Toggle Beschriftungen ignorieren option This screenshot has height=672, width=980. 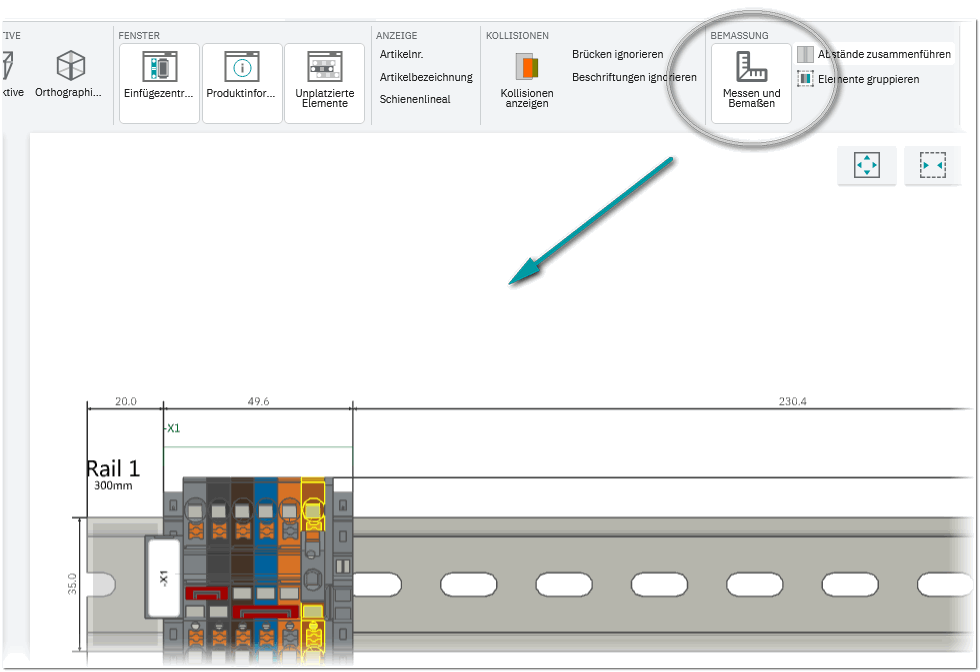click(x=634, y=77)
